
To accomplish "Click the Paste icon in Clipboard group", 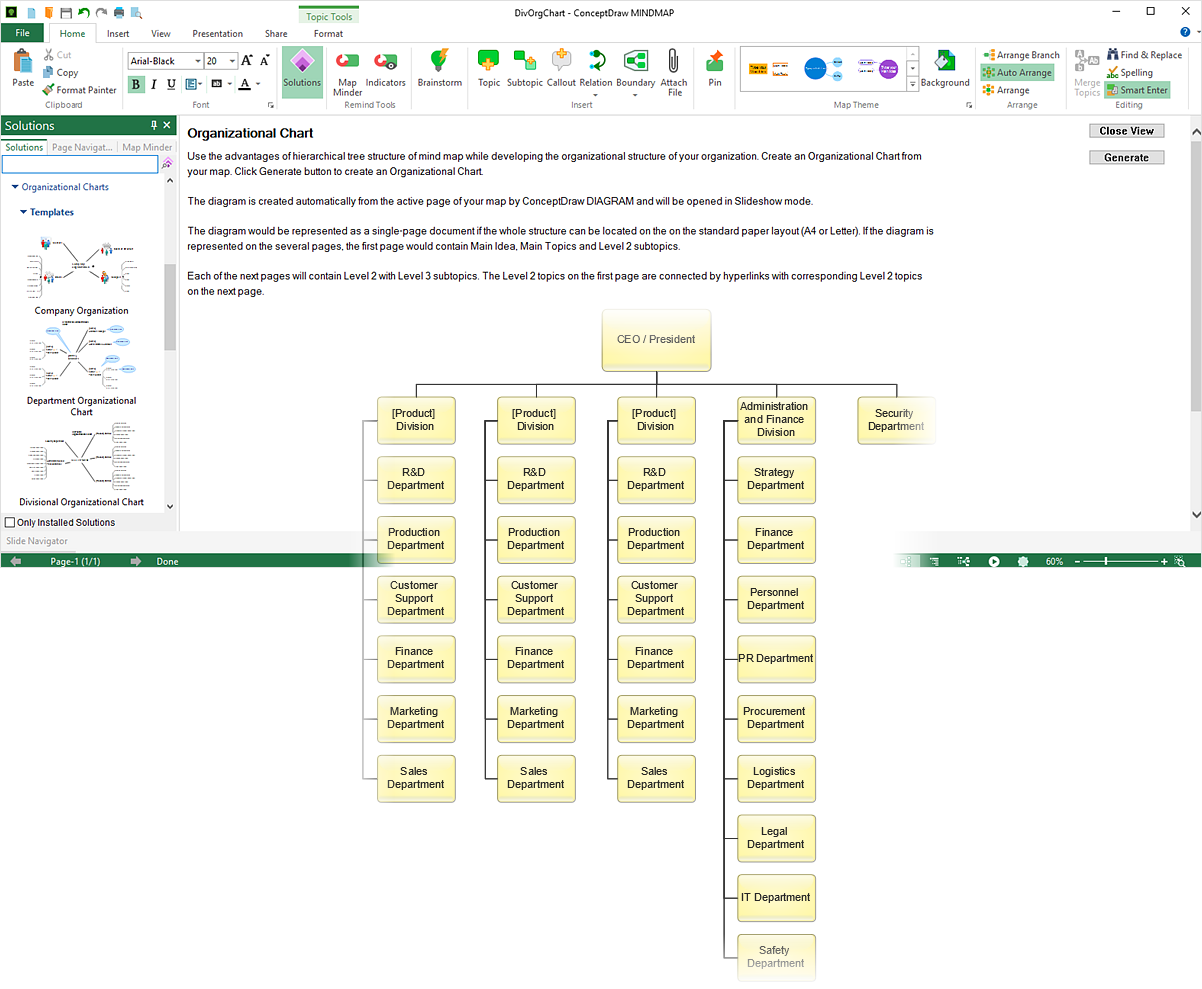I will point(23,62).
